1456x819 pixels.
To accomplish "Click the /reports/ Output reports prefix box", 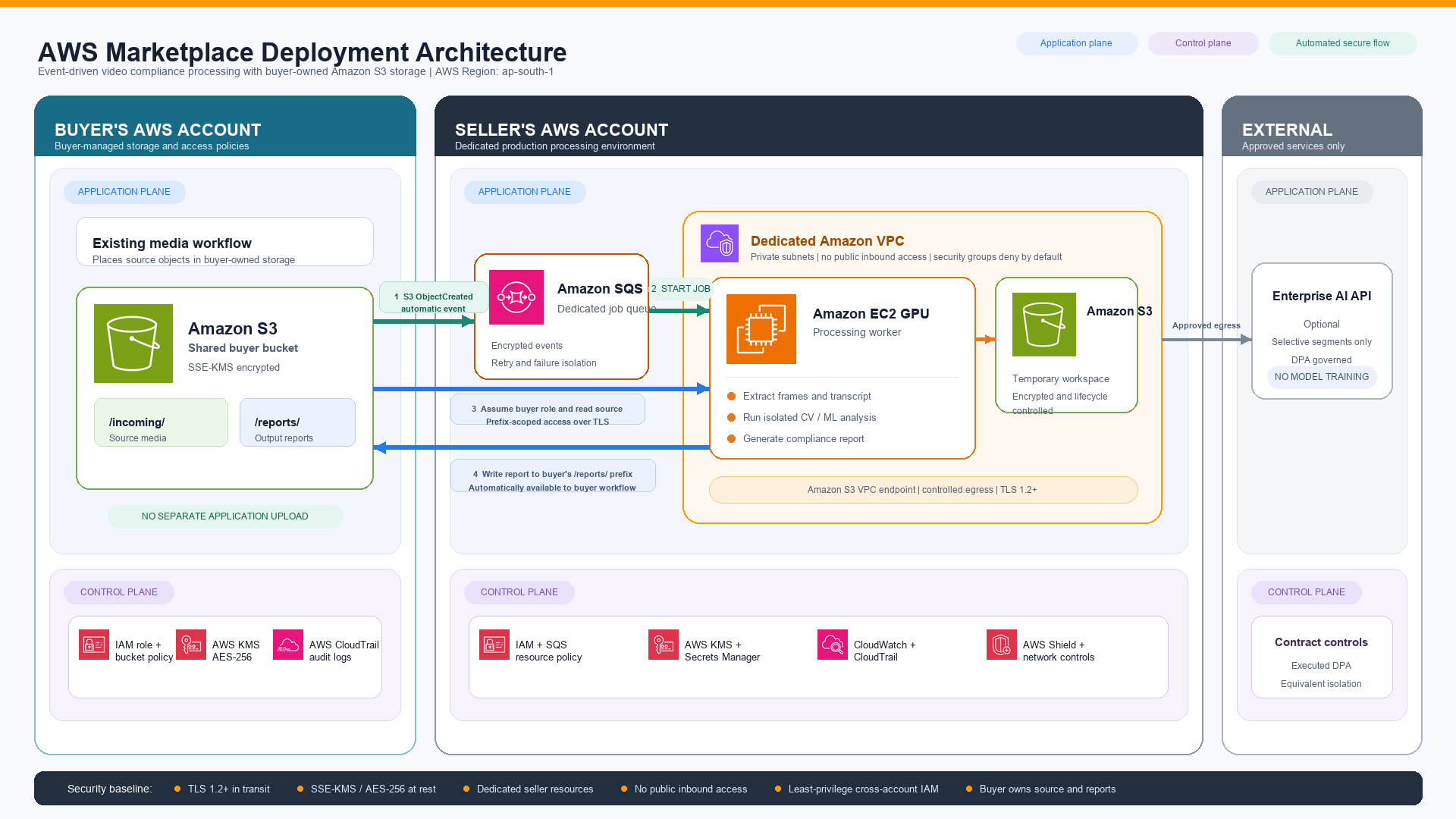I will pyautogui.click(x=297, y=422).
